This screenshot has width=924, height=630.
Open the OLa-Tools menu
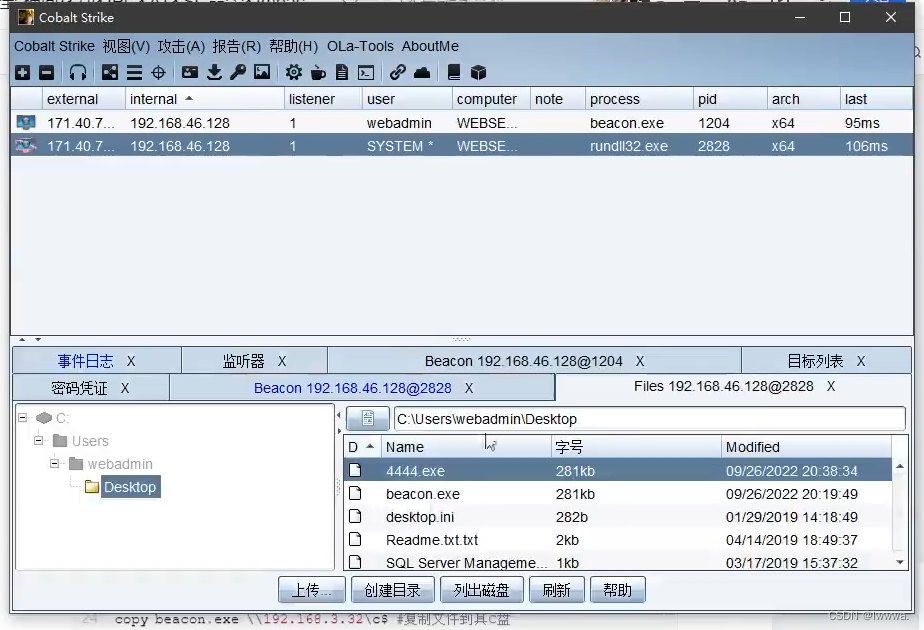coord(360,46)
